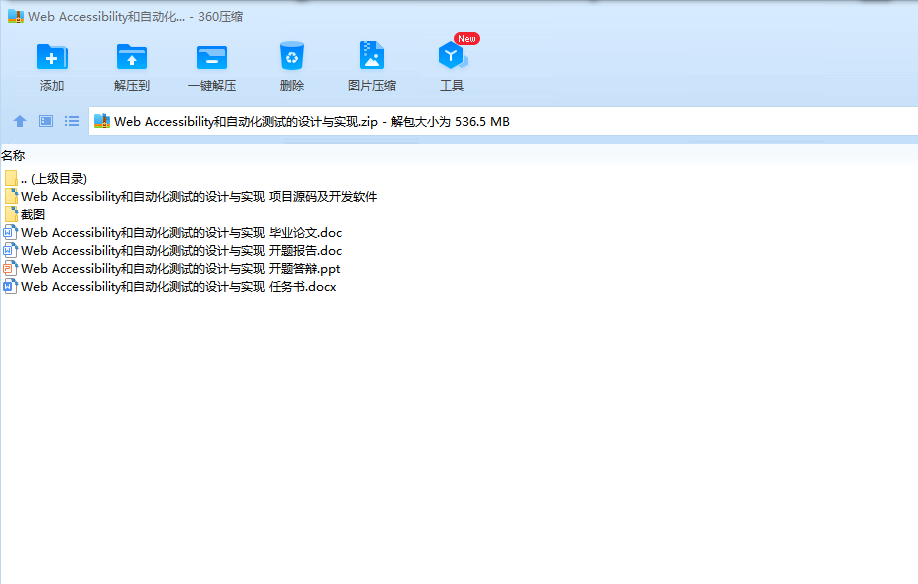The image size is (918, 584).
Task: Click the New badge on 工具
Action: [467, 39]
